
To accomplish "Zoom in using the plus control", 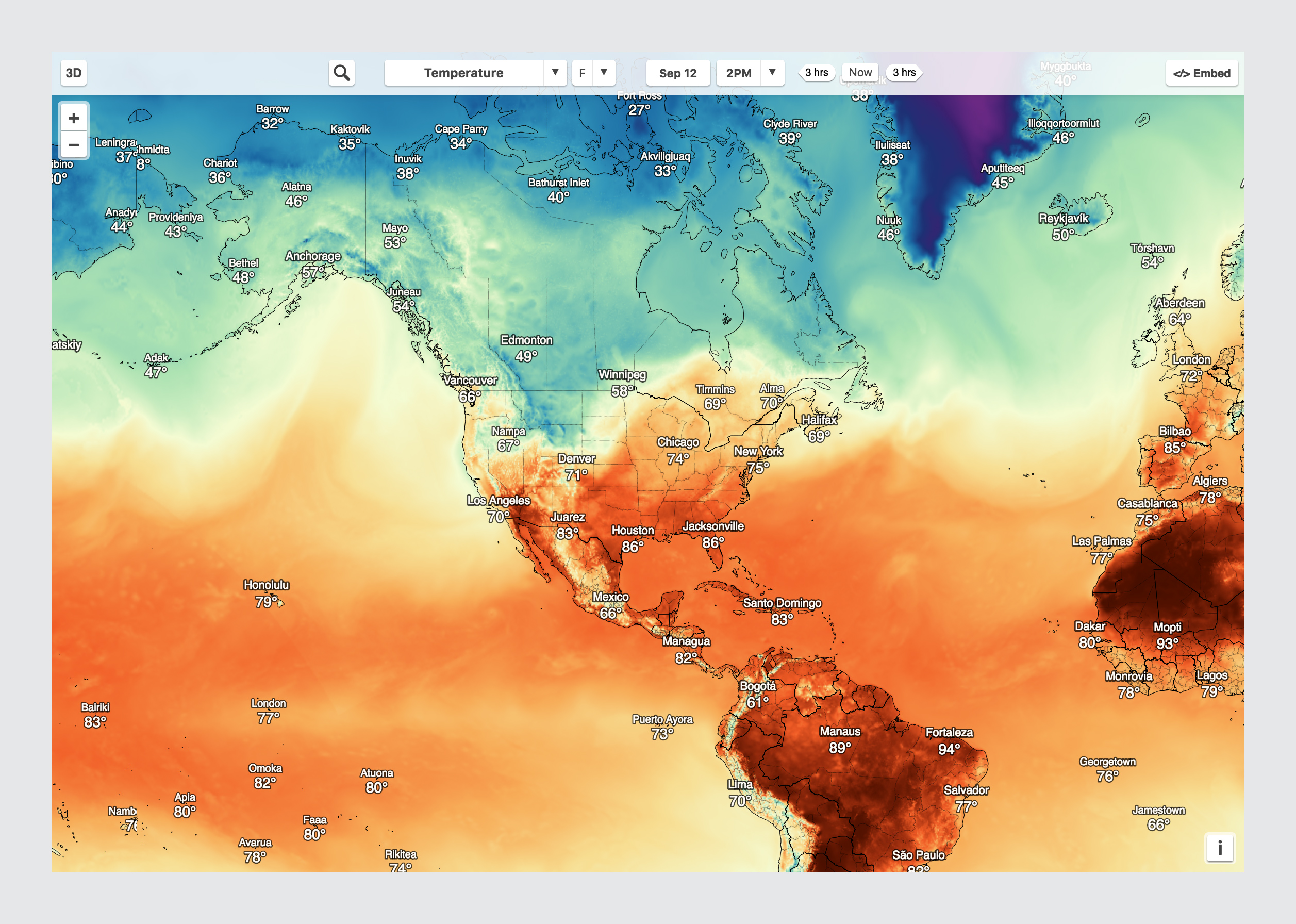I will click(x=74, y=118).
